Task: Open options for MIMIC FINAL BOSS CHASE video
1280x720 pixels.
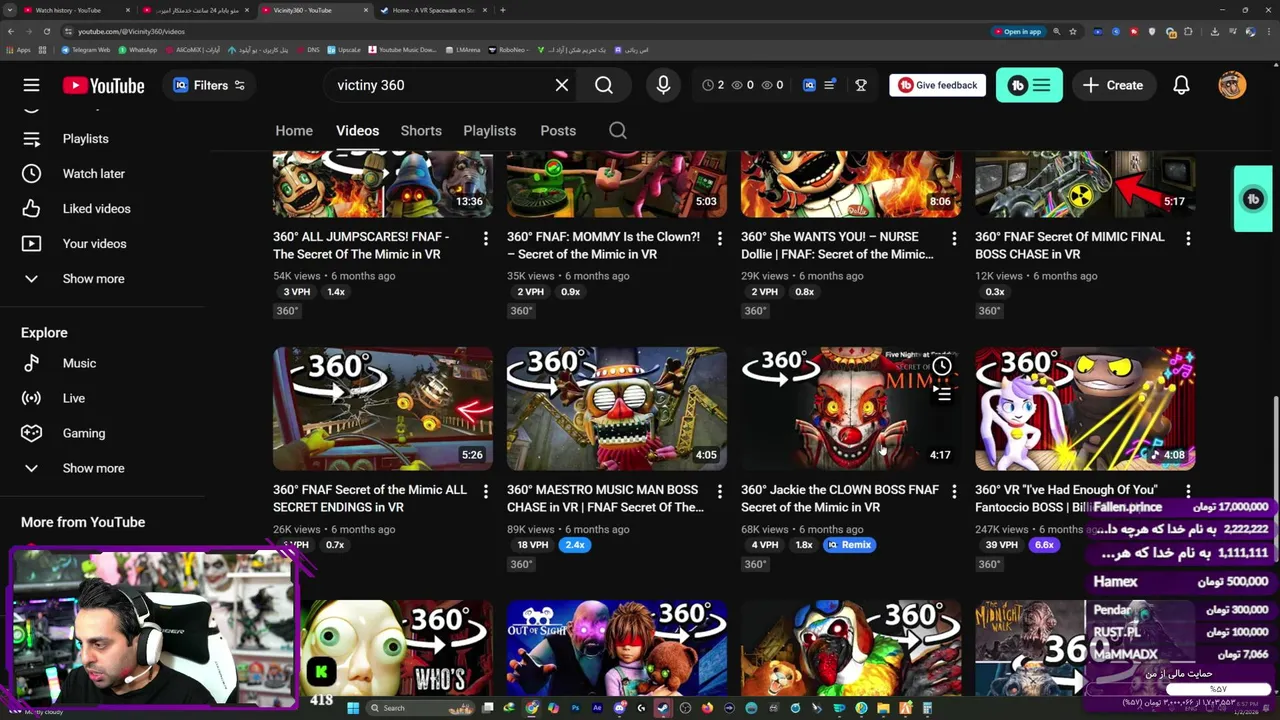Action: tap(1187, 238)
